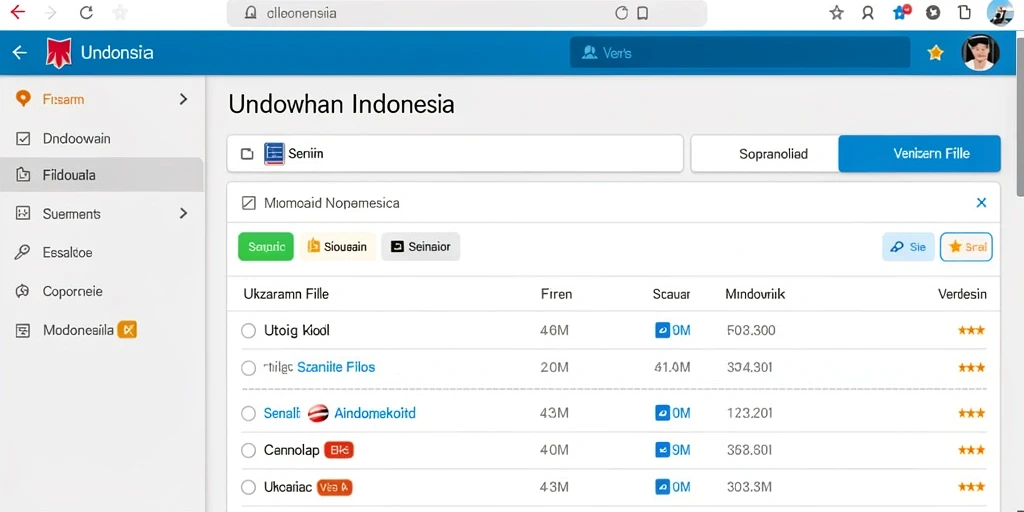Open the Aindomekoitd link
Viewport: 1024px width, 512px height.
(375, 413)
